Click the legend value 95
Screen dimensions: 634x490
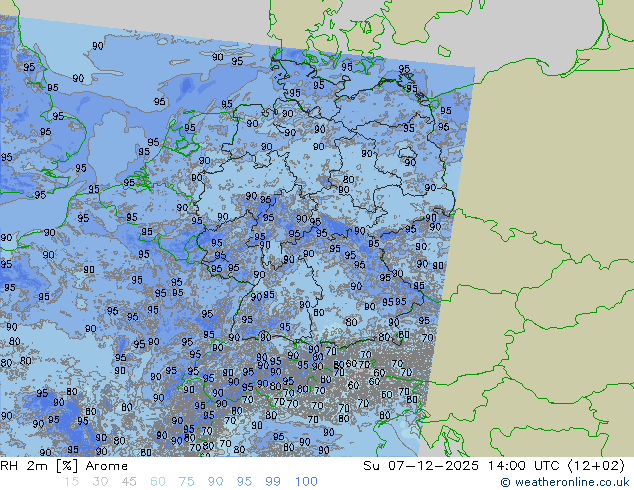[x=244, y=482]
